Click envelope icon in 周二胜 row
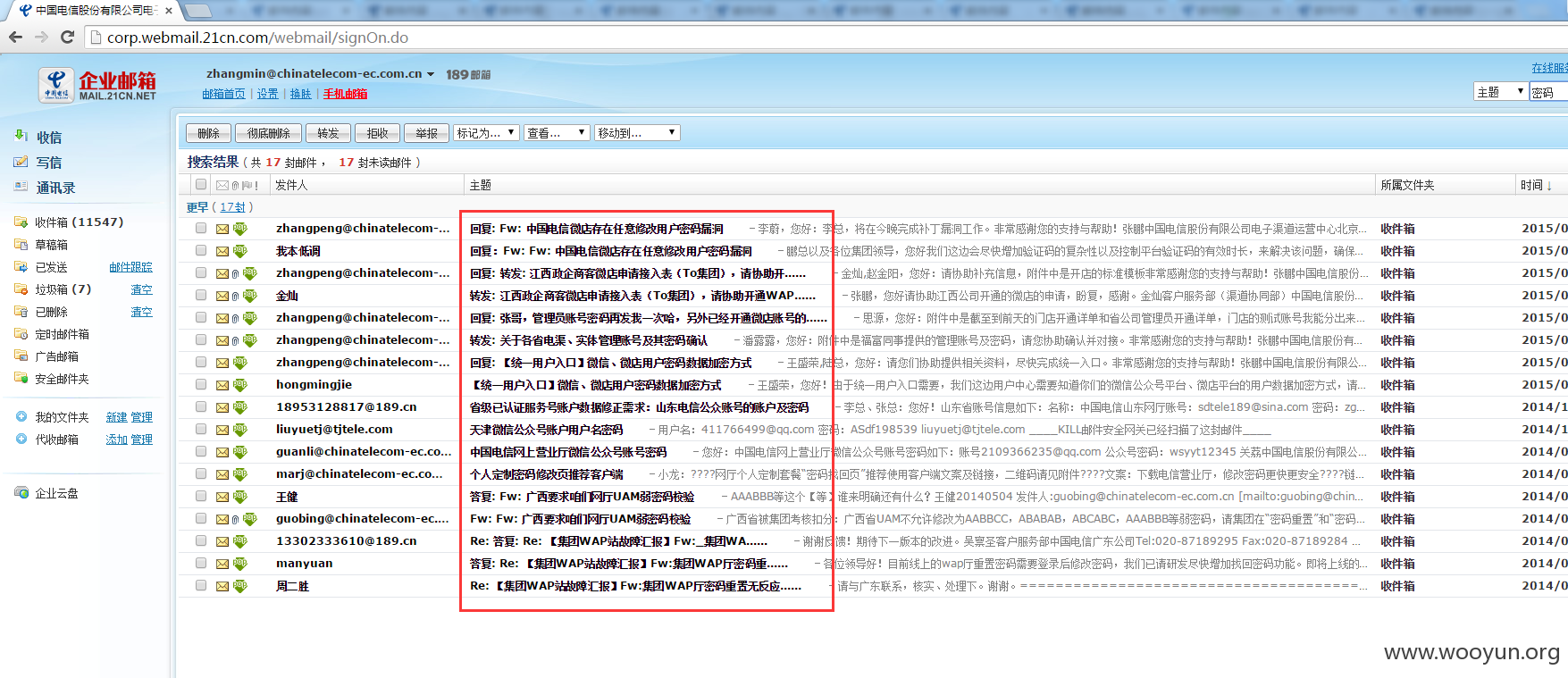The width and height of the screenshot is (1568, 678). [x=222, y=586]
